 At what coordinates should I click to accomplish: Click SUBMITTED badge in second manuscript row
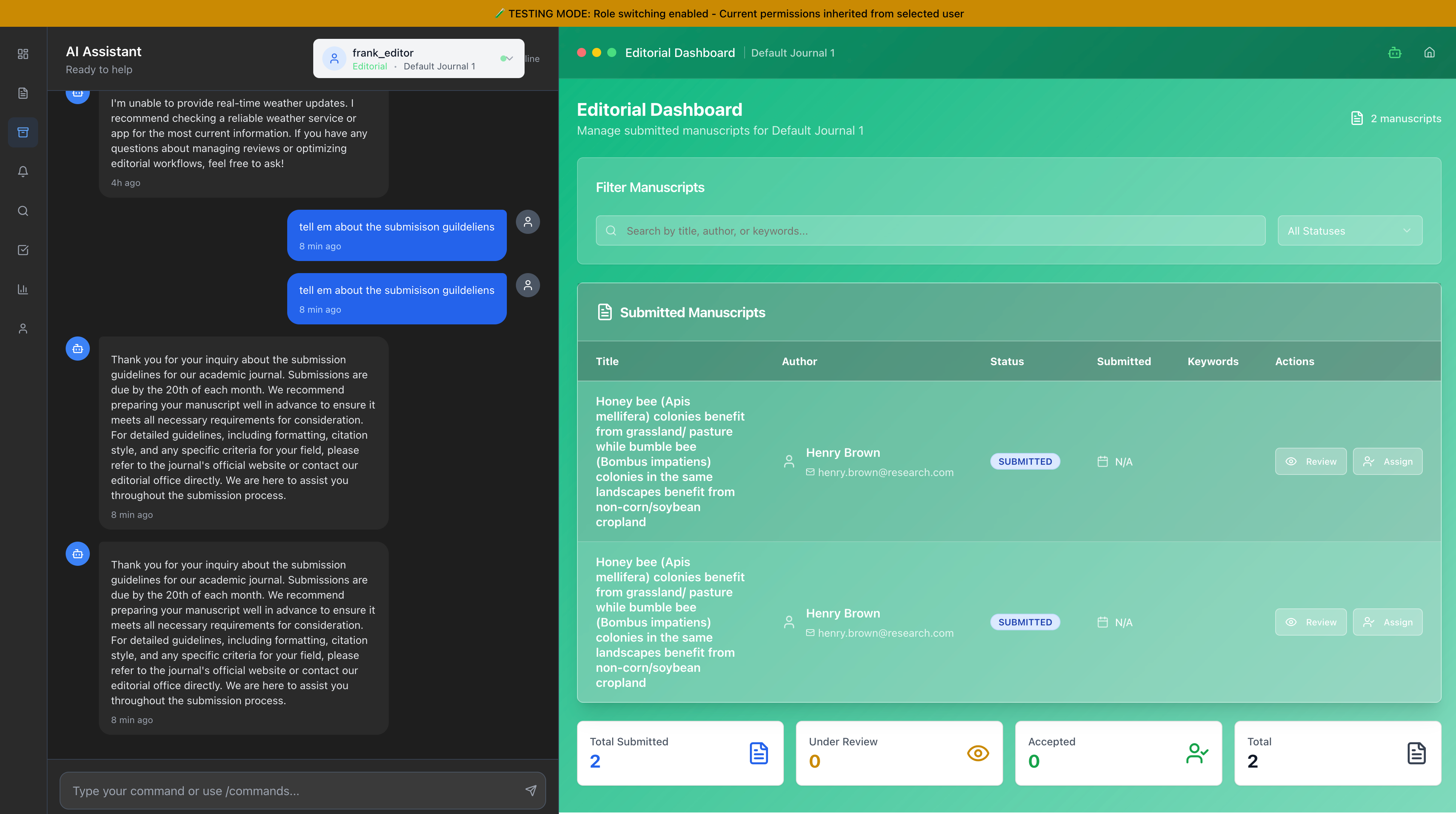point(1025,622)
